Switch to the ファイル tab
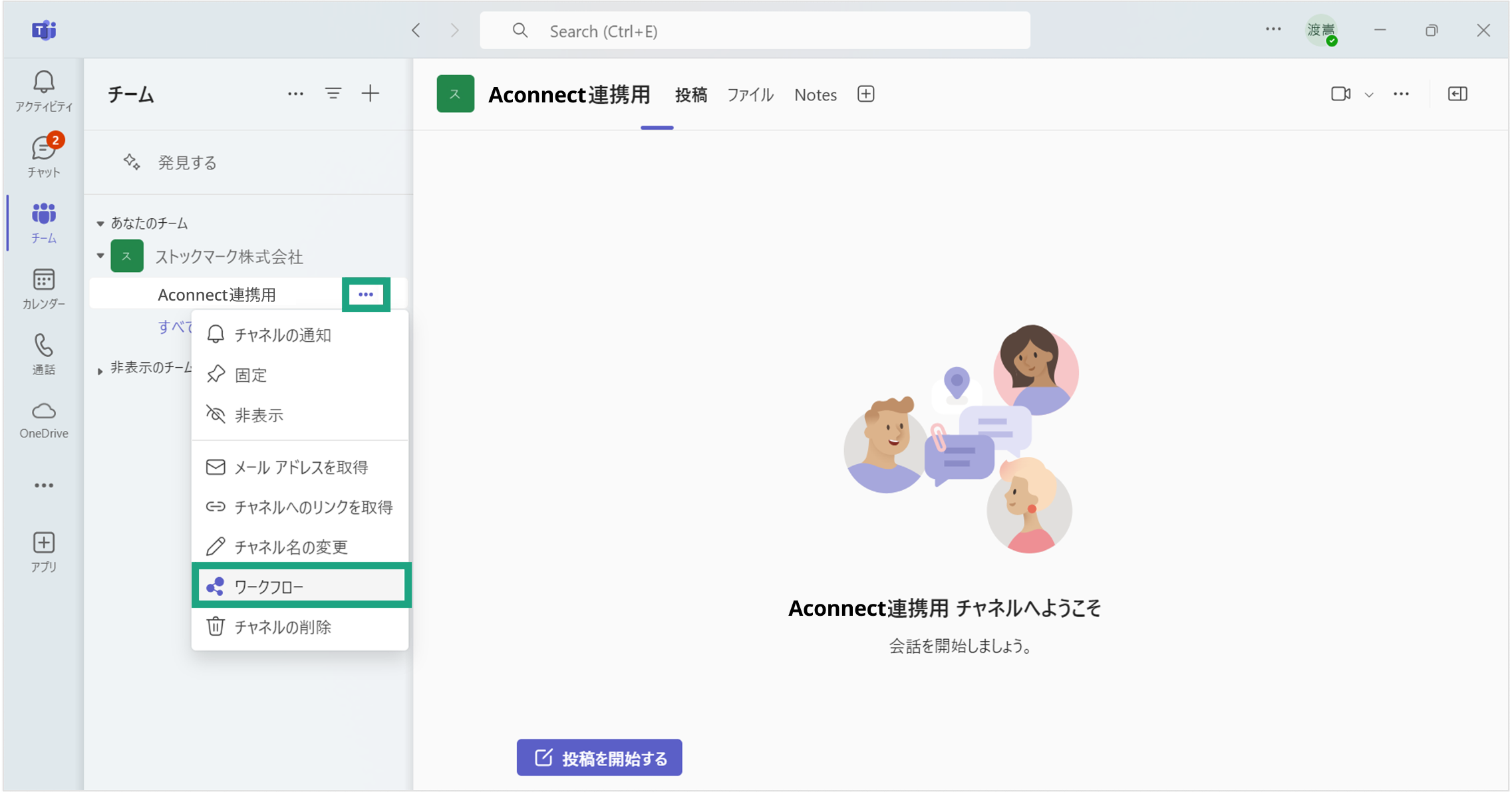This screenshot has height=792, width=1512. click(x=750, y=95)
